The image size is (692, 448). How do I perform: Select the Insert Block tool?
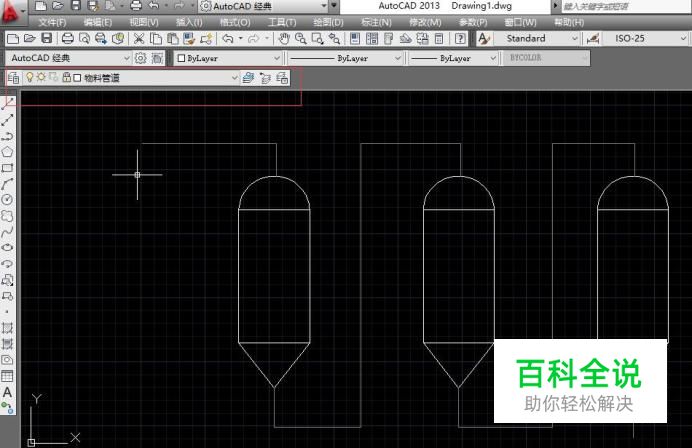(8, 280)
